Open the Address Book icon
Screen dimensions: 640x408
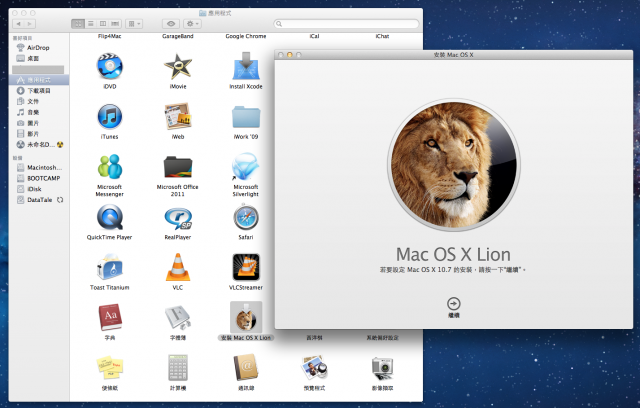tap(246, 367)
